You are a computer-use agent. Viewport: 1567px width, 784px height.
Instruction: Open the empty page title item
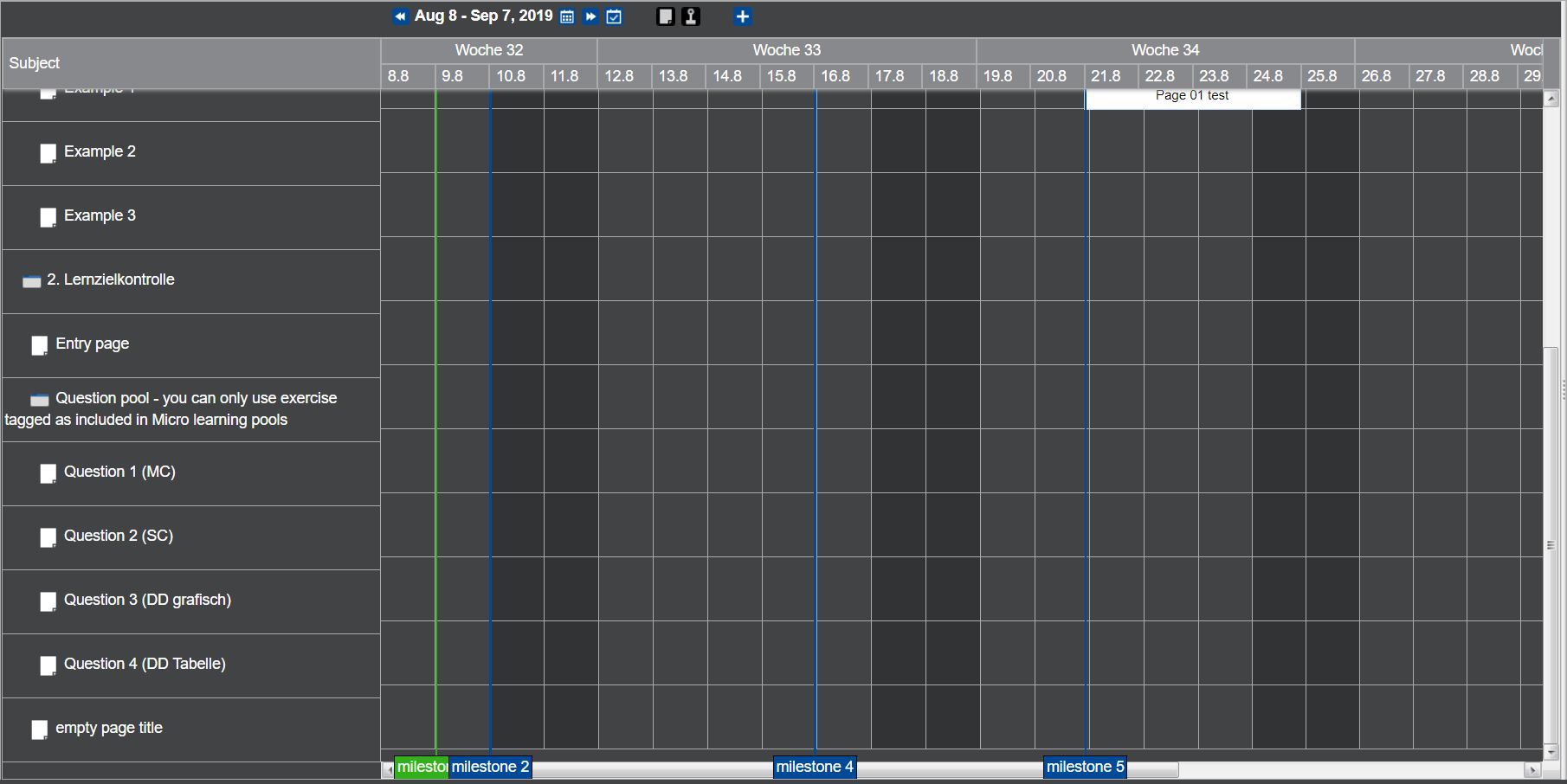(108, 728)
